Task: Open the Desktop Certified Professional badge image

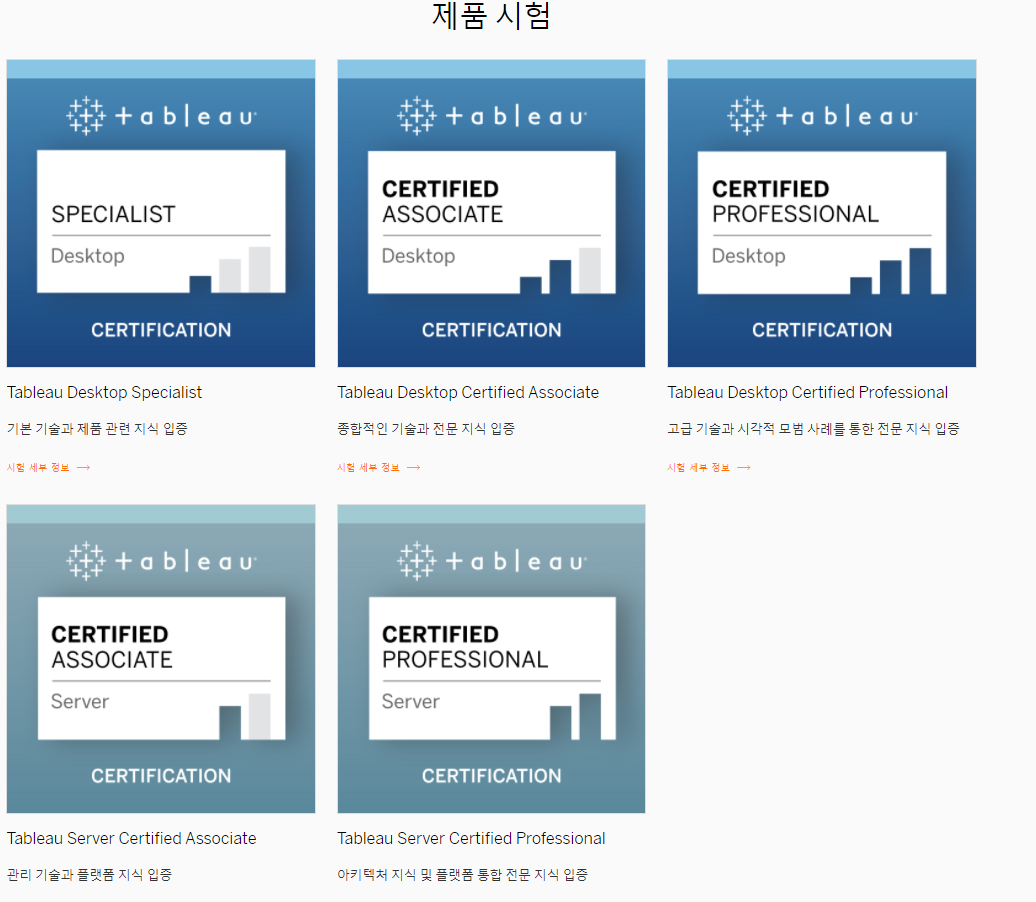Action: click(x=821, y=213)
